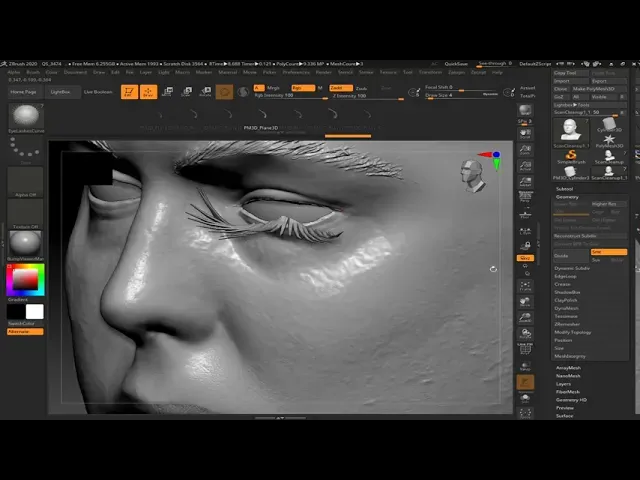The height and width of the screenshot is (480, 640).
Task: Select the Draw mode button
Action: [148, 91]
